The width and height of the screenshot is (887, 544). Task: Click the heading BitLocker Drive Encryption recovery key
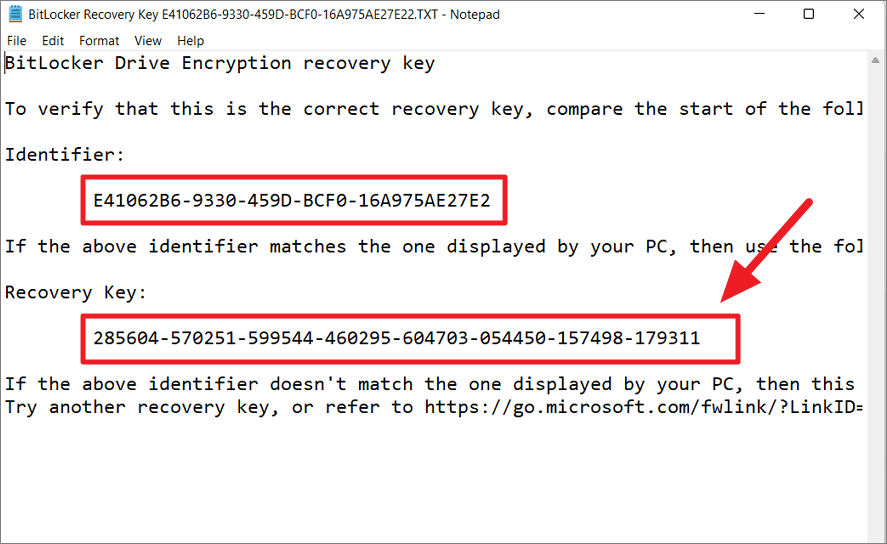pos(219,63)
